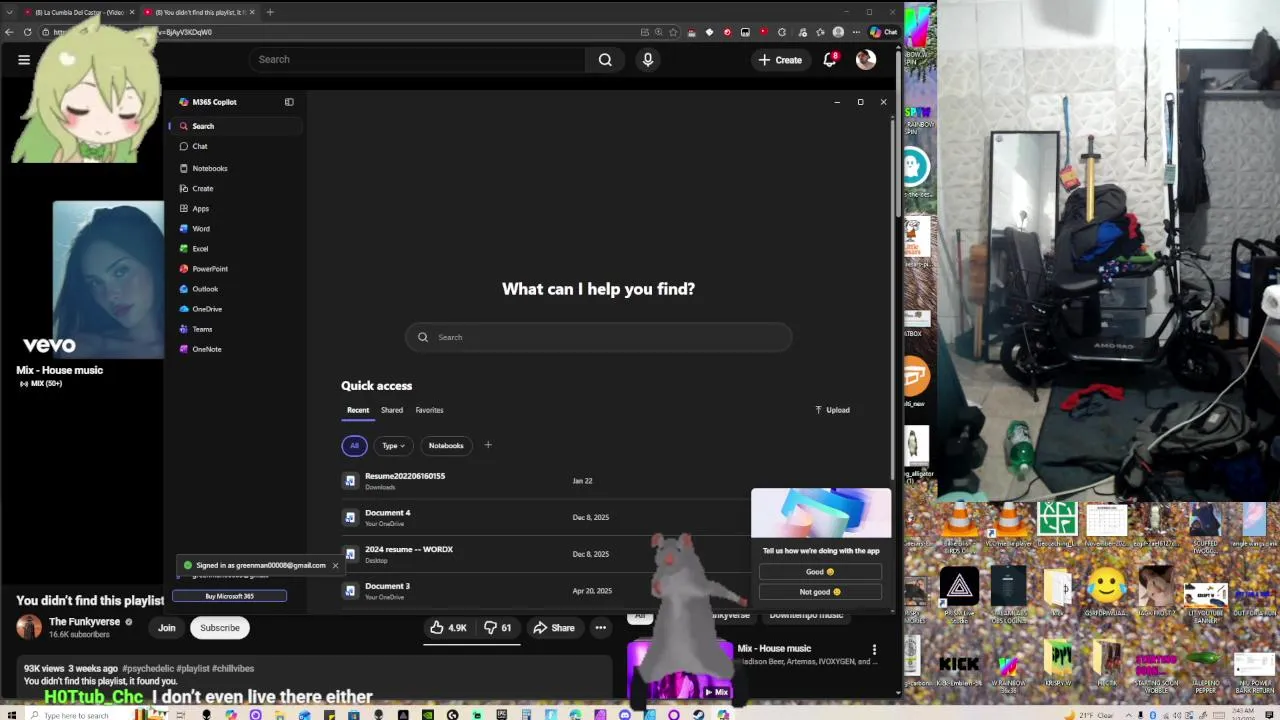This screenshot has height=720, width=1280.
Task: Switch to the Recent tab
Action: click(x=358, y=410)
